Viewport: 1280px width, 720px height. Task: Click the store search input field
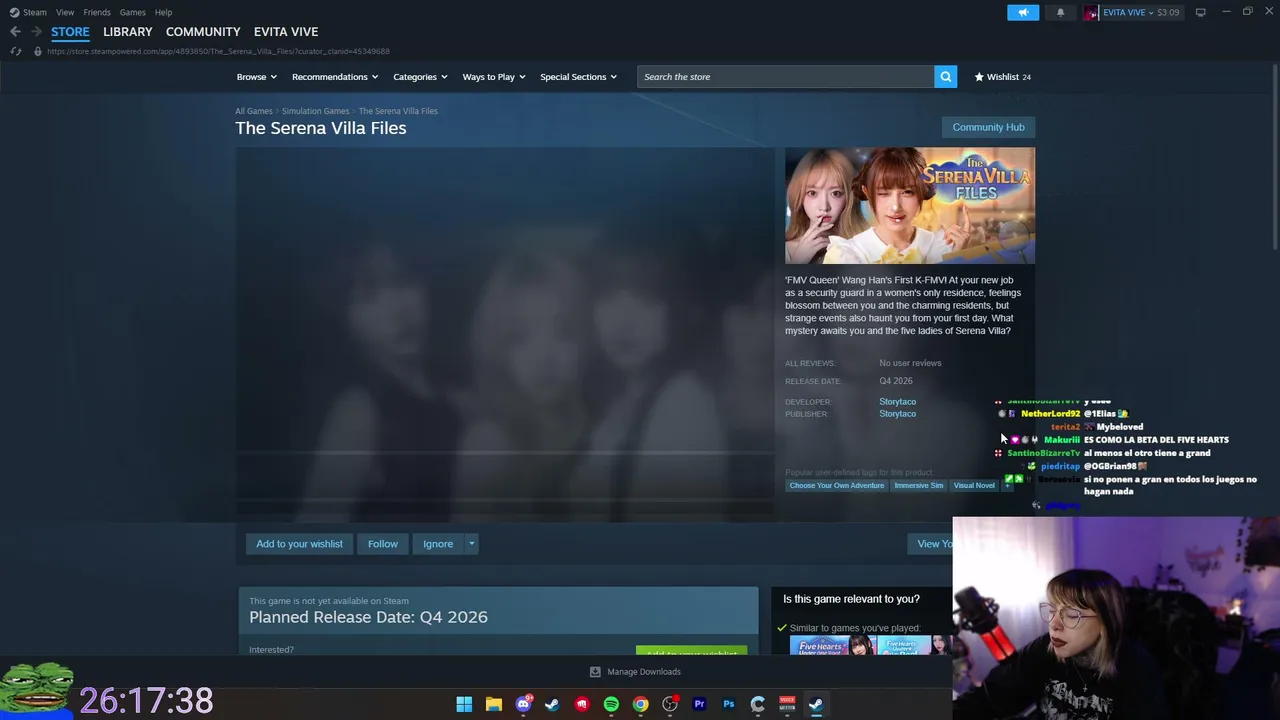click(786, 77)
